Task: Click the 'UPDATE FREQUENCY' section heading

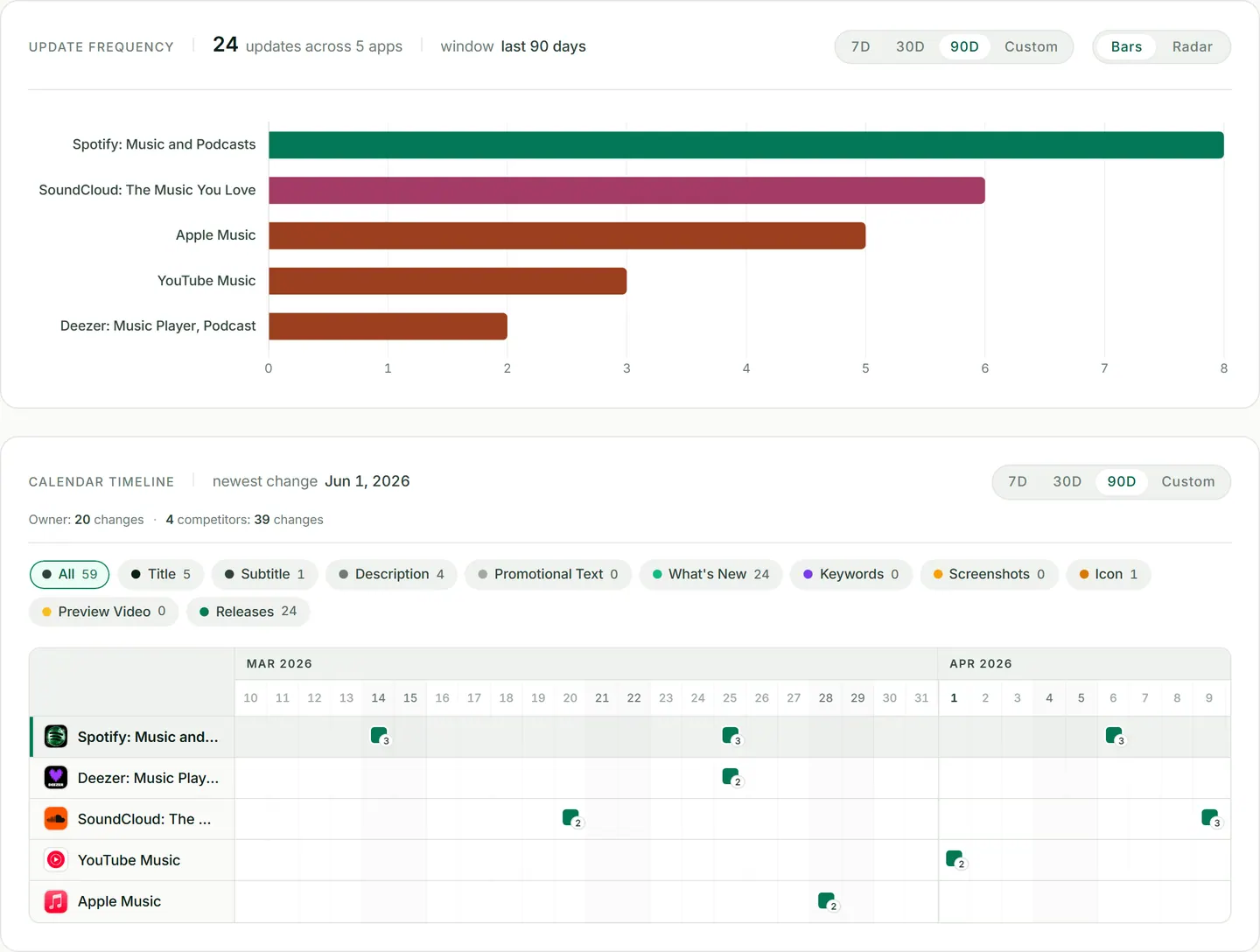Action: coord(101,47)
